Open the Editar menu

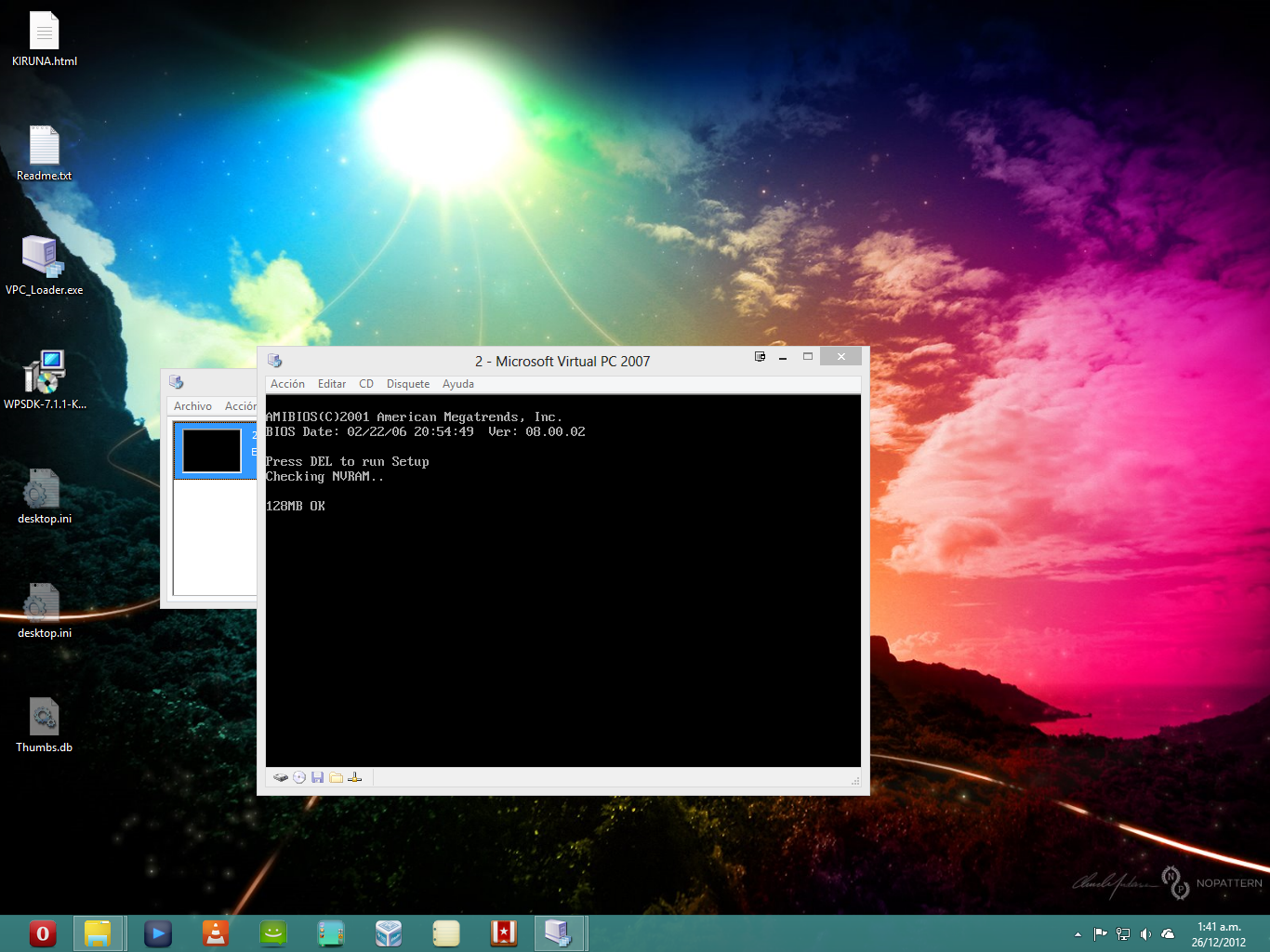(x=331, y=384)
